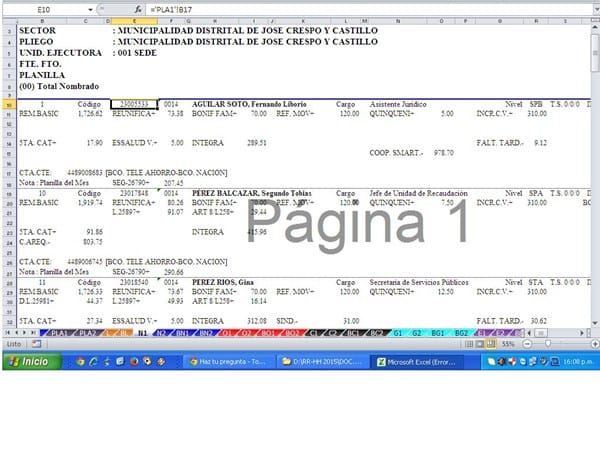Click the 55% zoom level
Viewport: 600px width, 450px height.
click(x=508, y=344)
